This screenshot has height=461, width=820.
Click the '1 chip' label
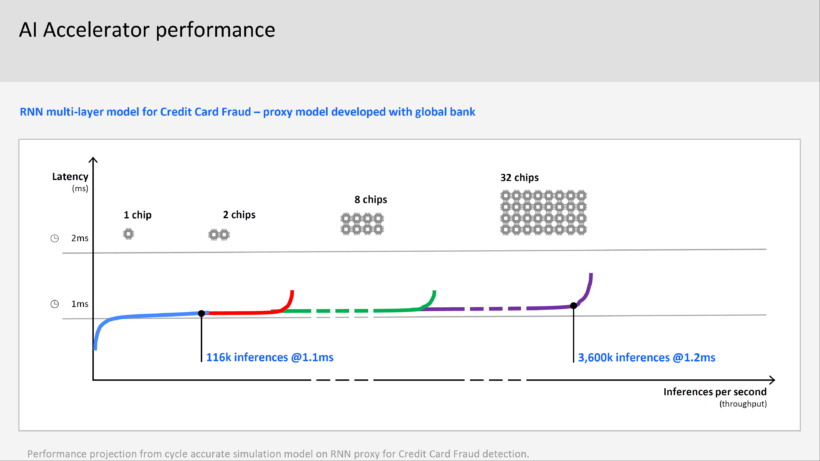click(x=138, y=215)
